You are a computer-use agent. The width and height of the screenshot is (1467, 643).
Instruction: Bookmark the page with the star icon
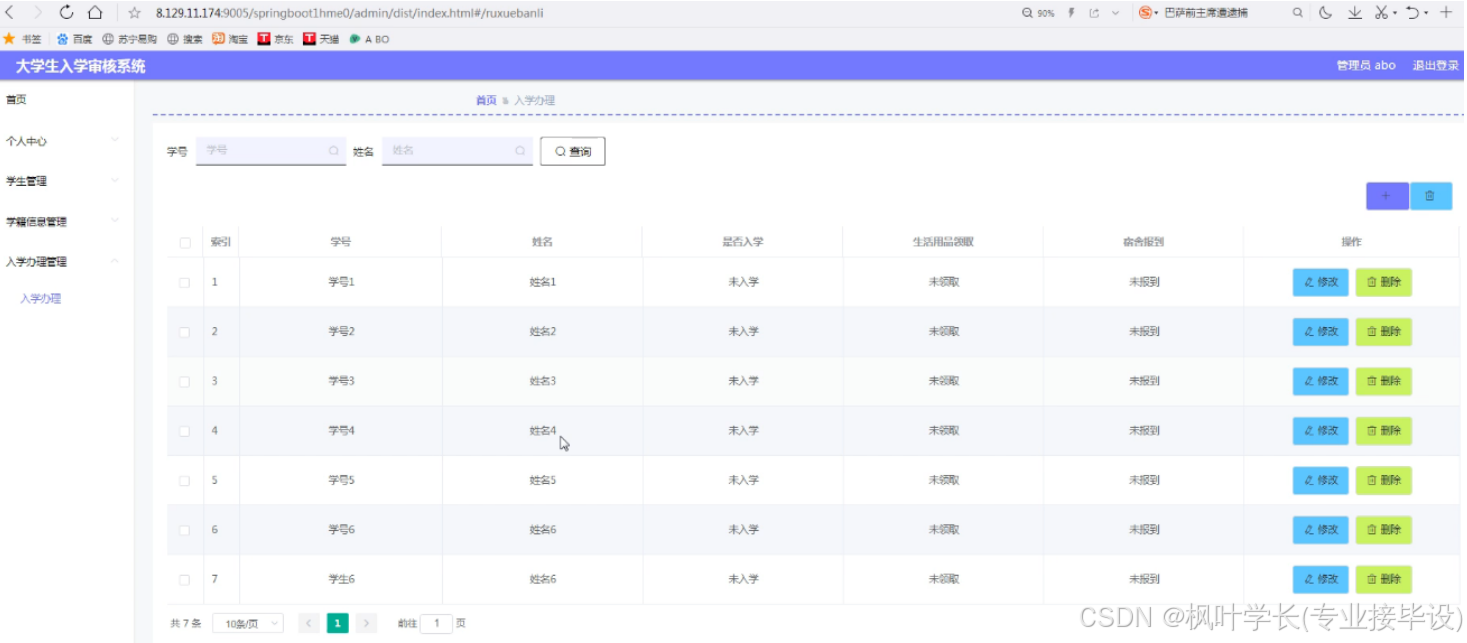[134, 13]
